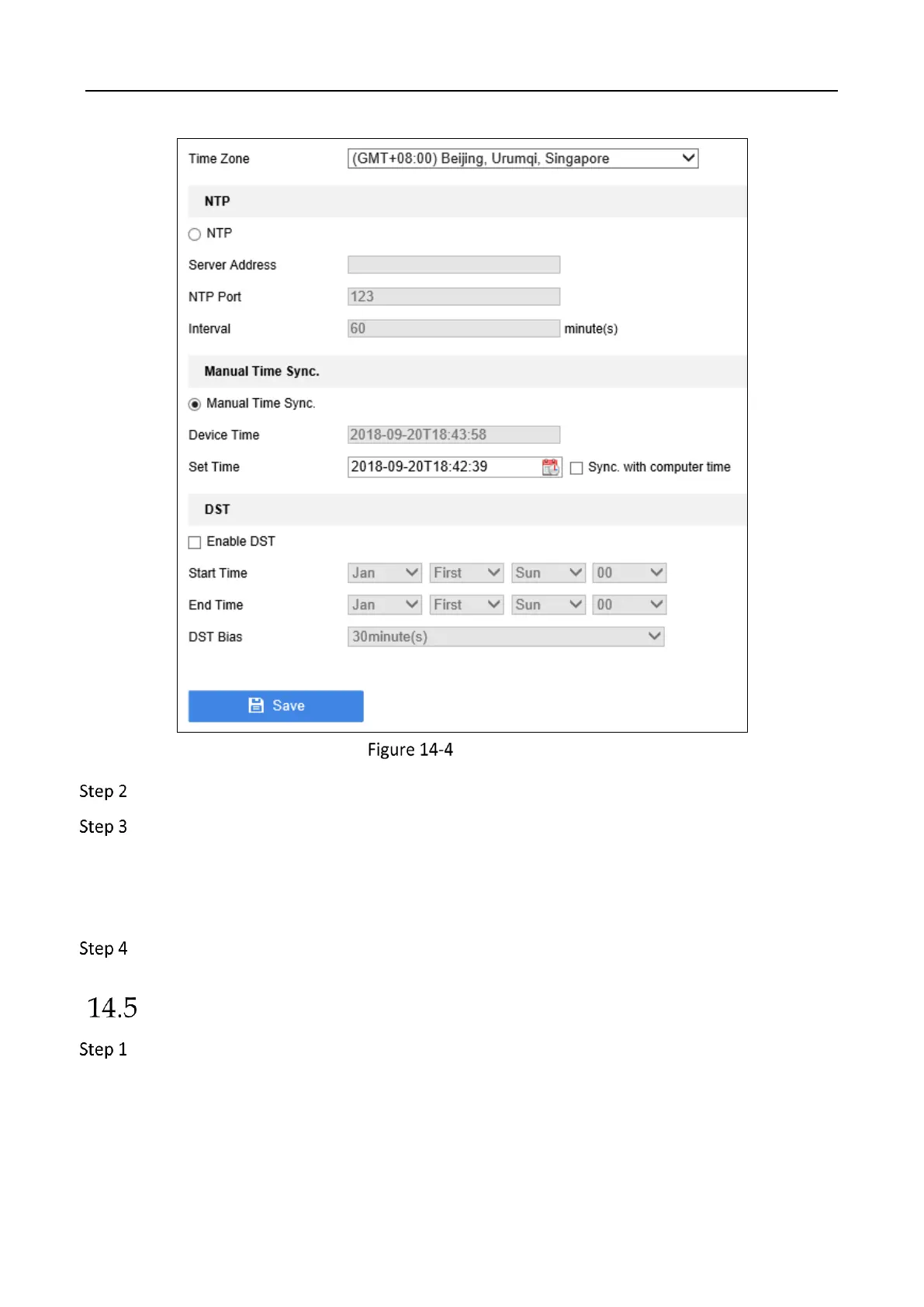Click the Device Time field
The image size is (924, 1307).
[x=454, y=435]
